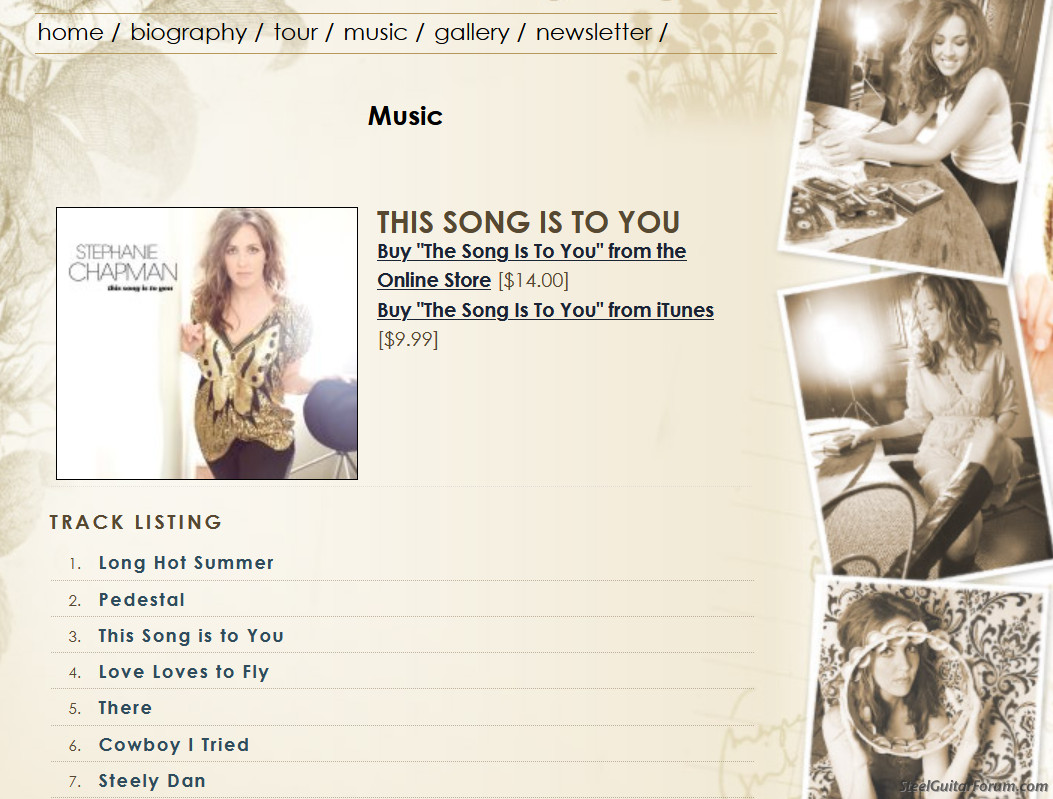Viewport: 1053px width, 799px height.
Task: Open the newsletter navigation link
Action: click(594, 32)
